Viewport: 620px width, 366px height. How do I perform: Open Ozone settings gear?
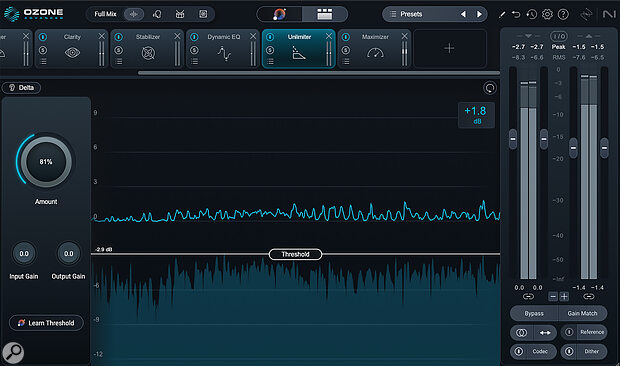point(547,15)
